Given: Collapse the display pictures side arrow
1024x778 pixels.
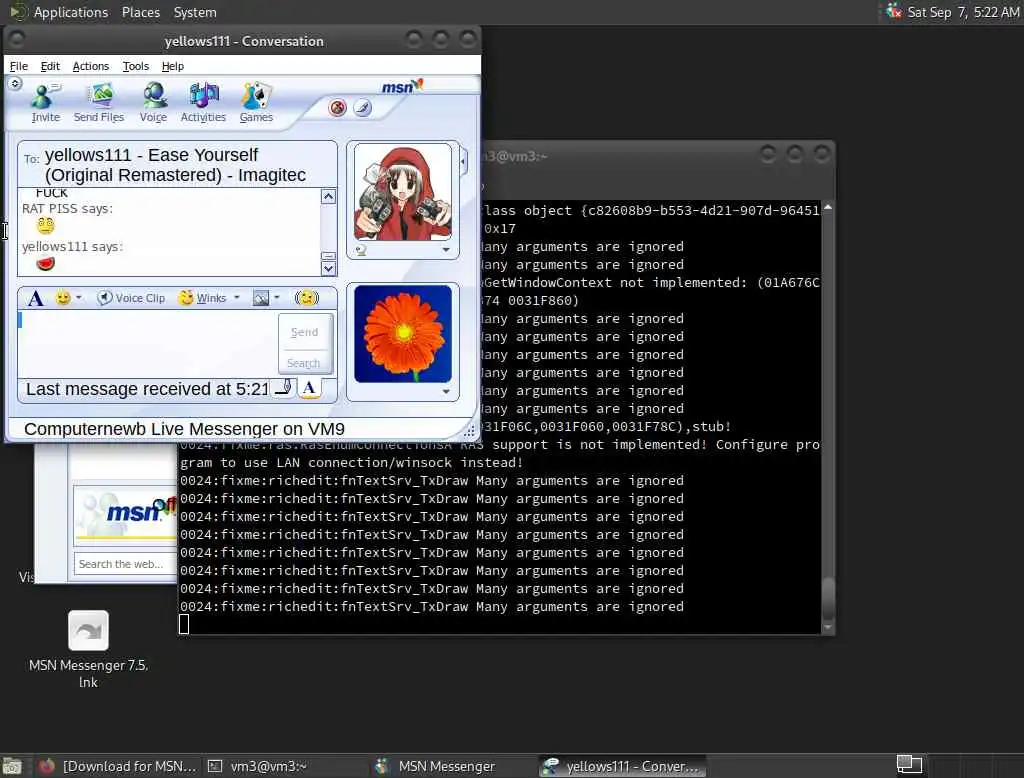Looking at the screenshot, I should click(x=464, y=161).
